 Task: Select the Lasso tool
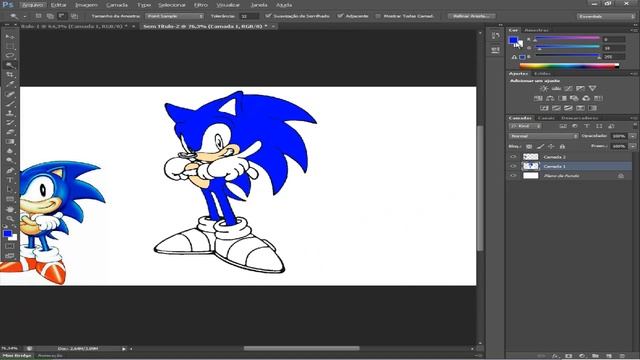click(x=10, y=55)
